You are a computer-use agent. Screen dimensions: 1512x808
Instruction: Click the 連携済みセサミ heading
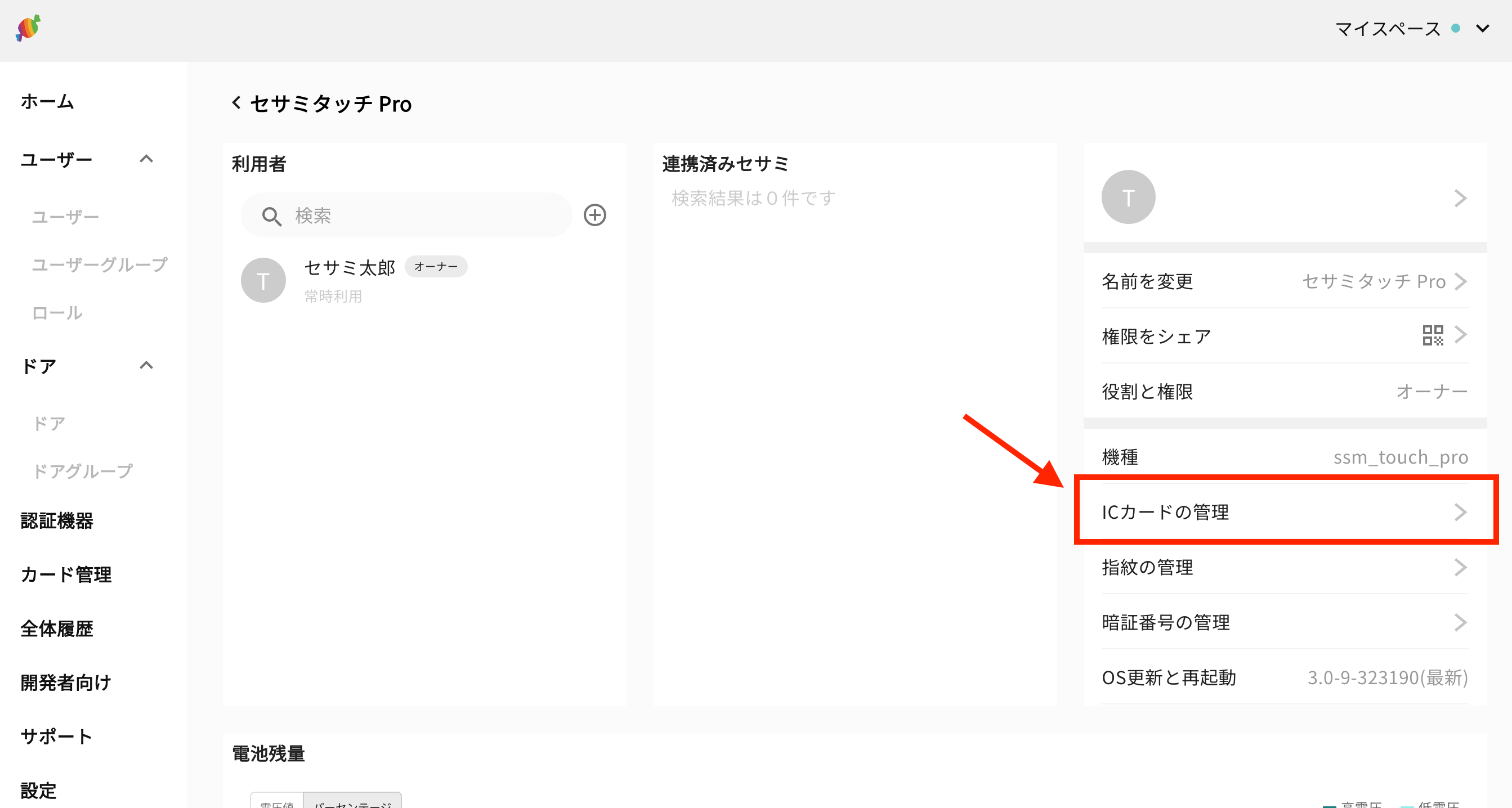click(726, 164)
